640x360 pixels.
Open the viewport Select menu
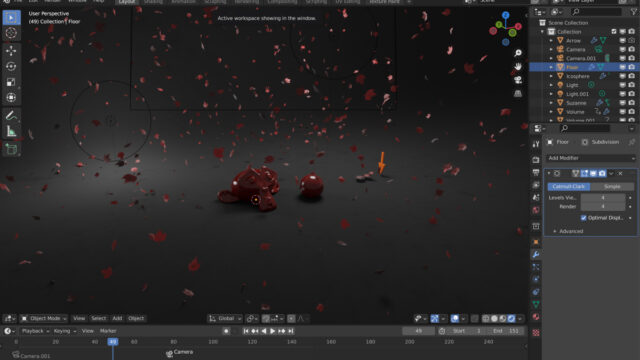tap(98, 318)
